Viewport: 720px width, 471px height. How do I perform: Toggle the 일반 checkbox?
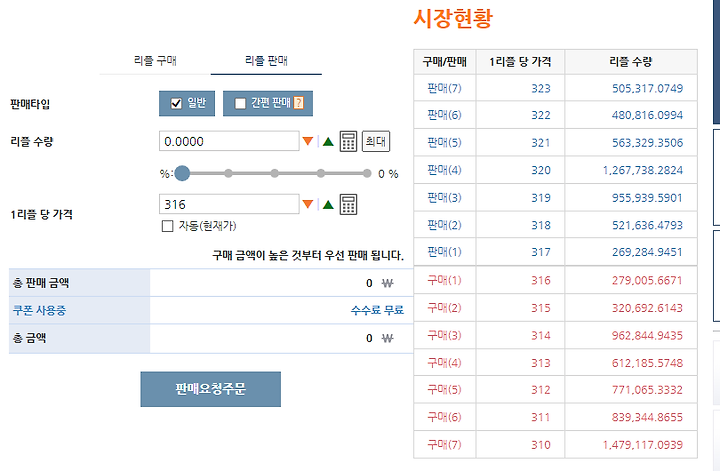pyautogui.click(x=176, y=103)
